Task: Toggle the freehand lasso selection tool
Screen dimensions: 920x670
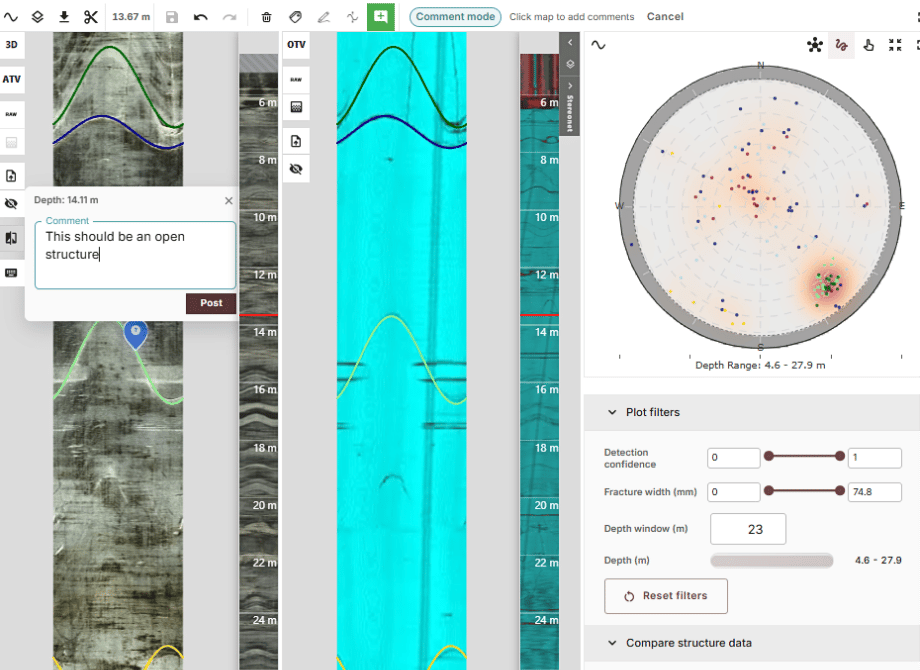Action: pyautogui.click(x=841, y=45)
